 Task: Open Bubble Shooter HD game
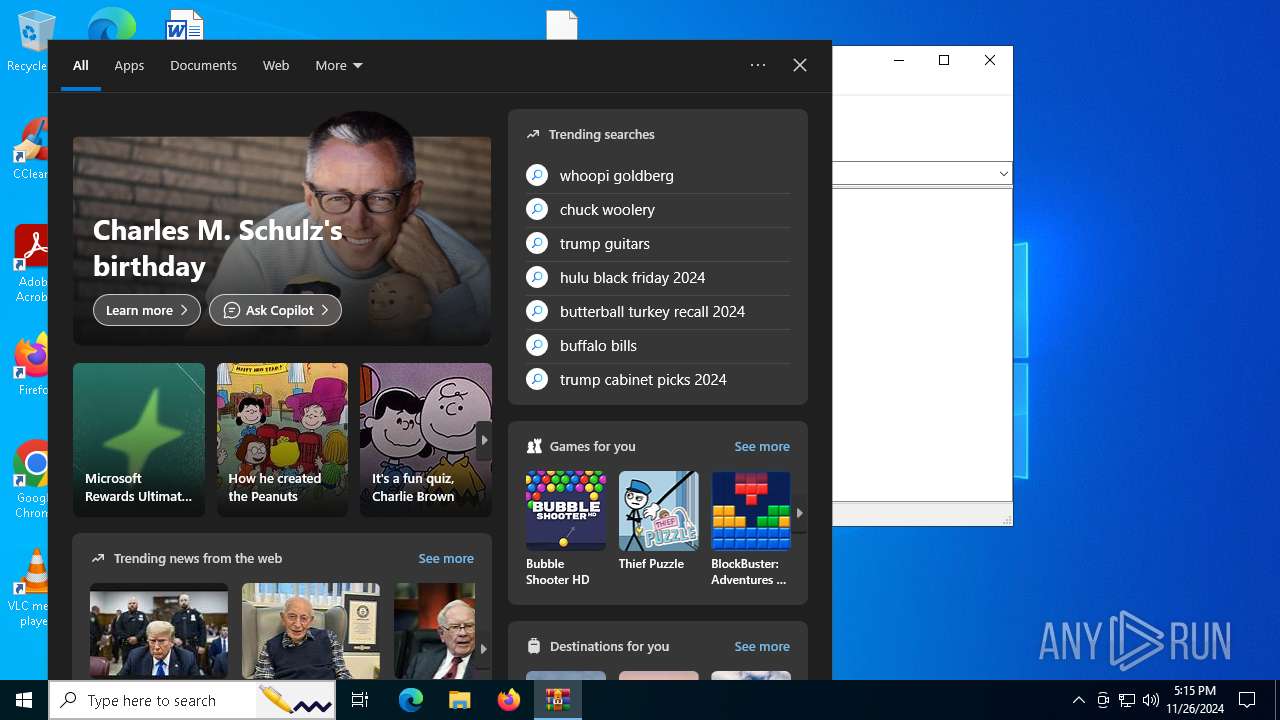click(566, 528)
